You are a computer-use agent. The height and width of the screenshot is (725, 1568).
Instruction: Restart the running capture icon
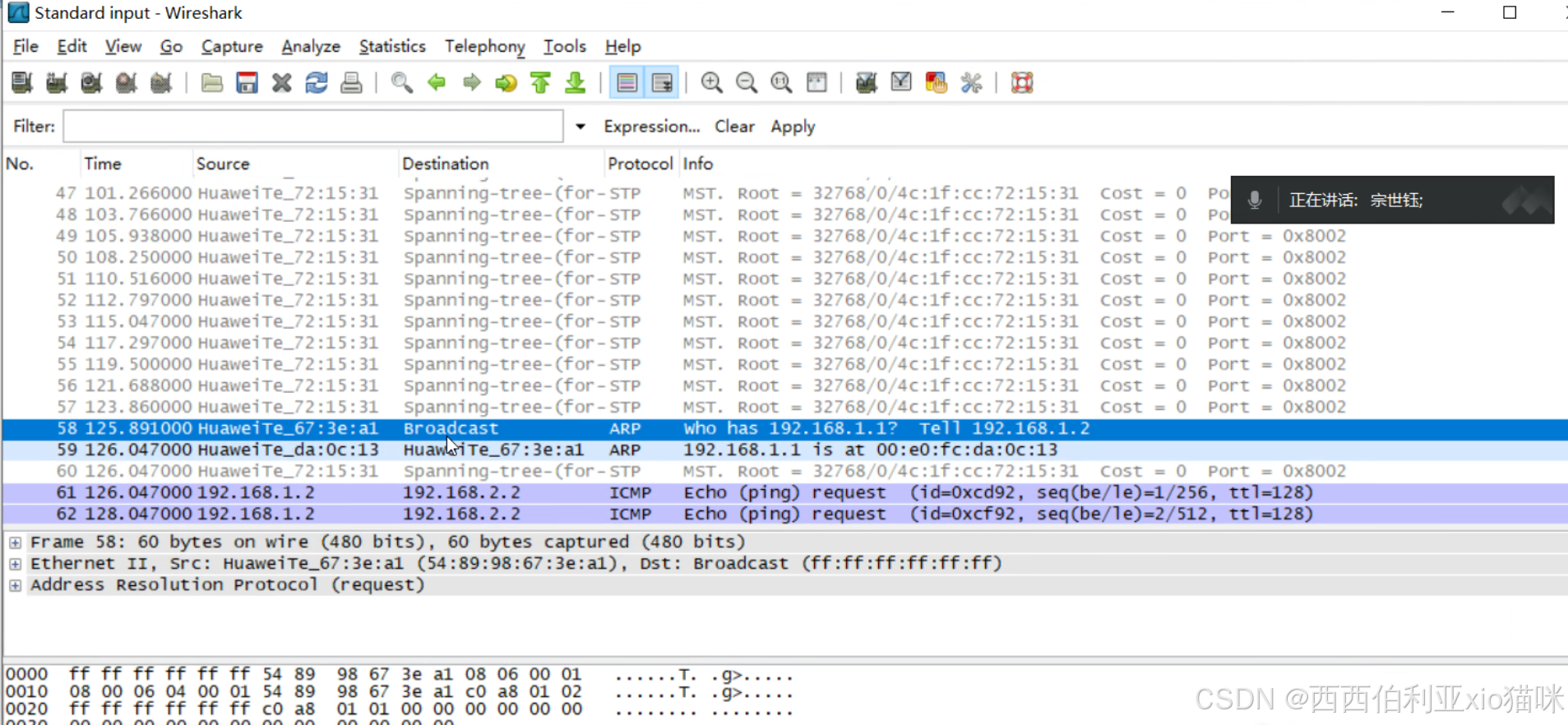pos(161,82)
